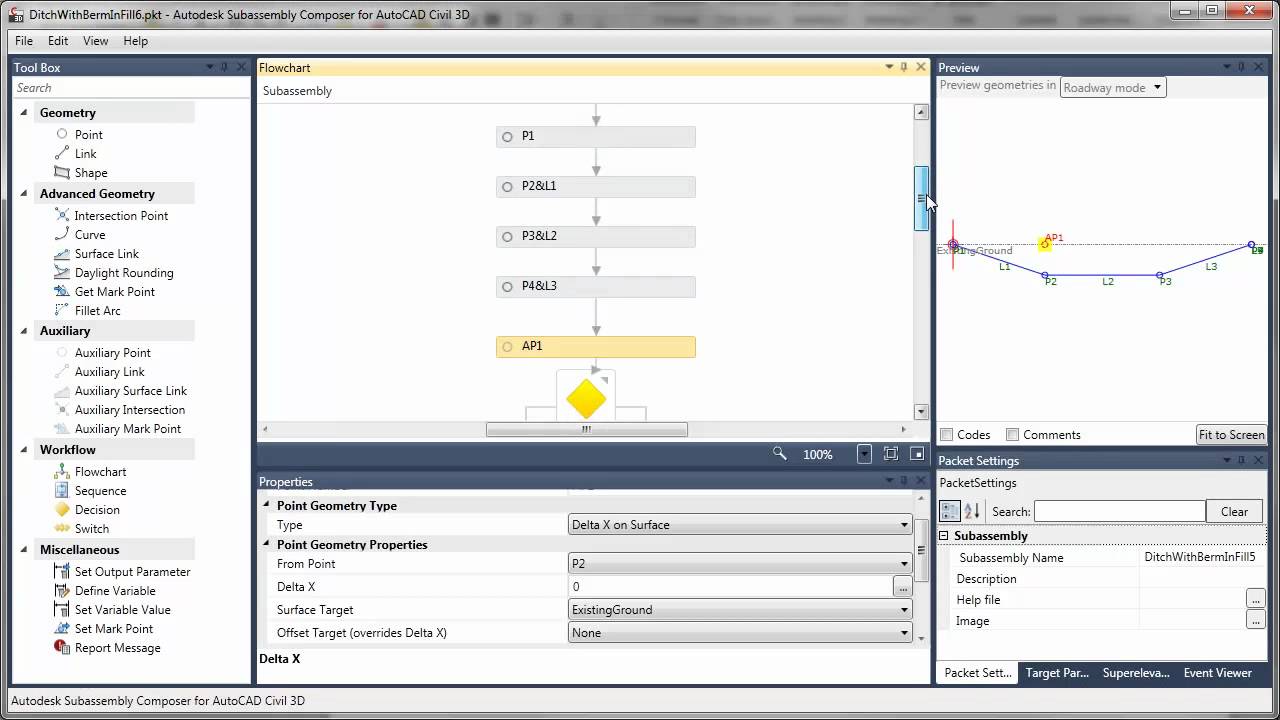
Task: Open the flowchart zoom percentage dropdown
Action: 864,454
